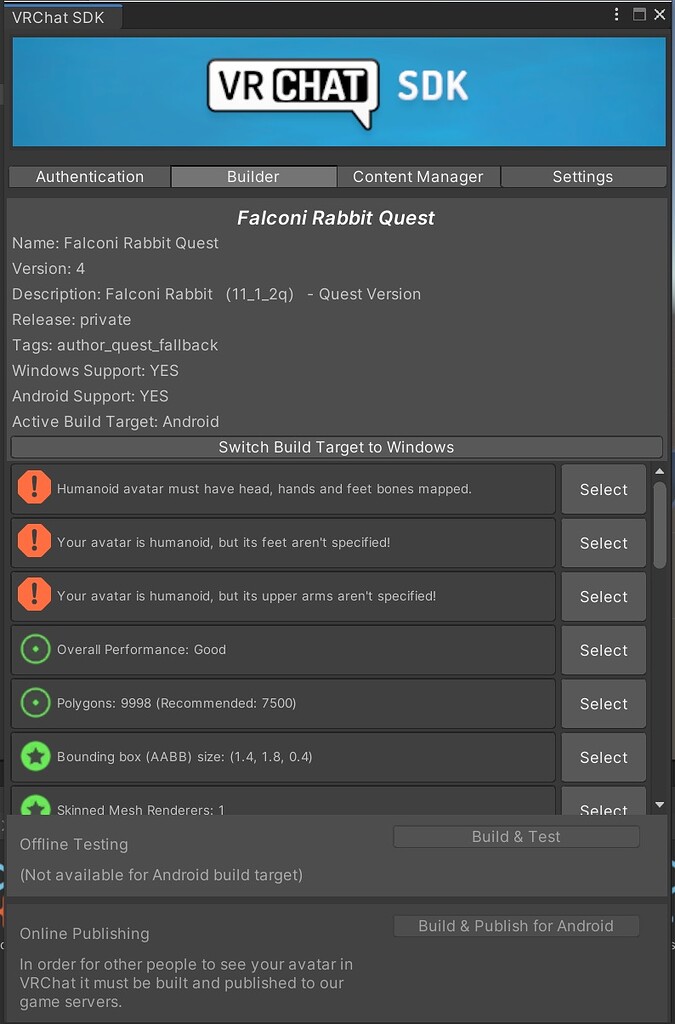Screen dimensions: 675x1024
Task: Switch to the Authentication tab
Action: click(88, 176)
